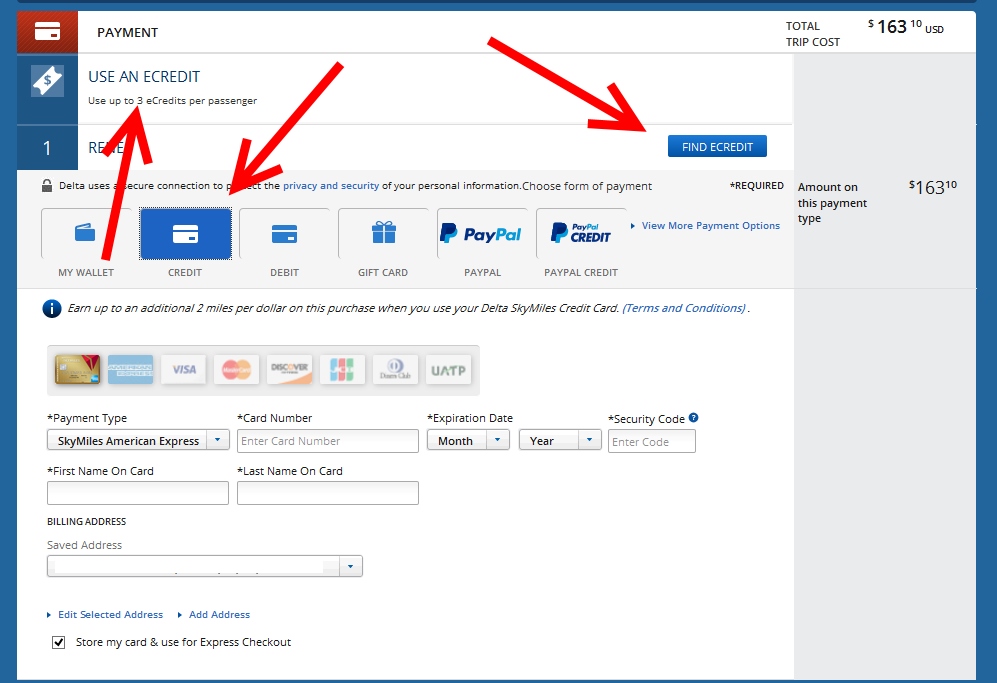Switch to the DEBIT payment tab
This screenshot has width=997, height=683.
point(284,234)
